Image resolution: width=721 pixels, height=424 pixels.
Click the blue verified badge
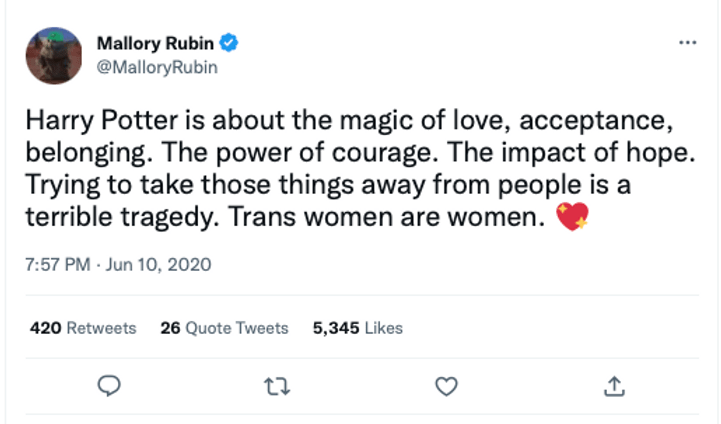[x=230, y=43]
